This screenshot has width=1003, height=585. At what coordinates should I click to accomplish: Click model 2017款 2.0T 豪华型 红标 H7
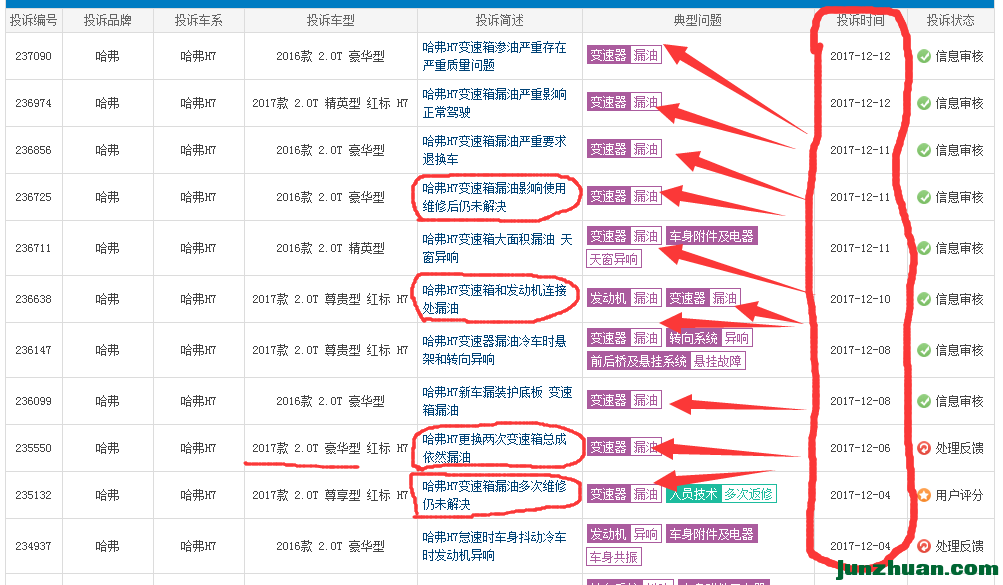(x=330, y=448)
